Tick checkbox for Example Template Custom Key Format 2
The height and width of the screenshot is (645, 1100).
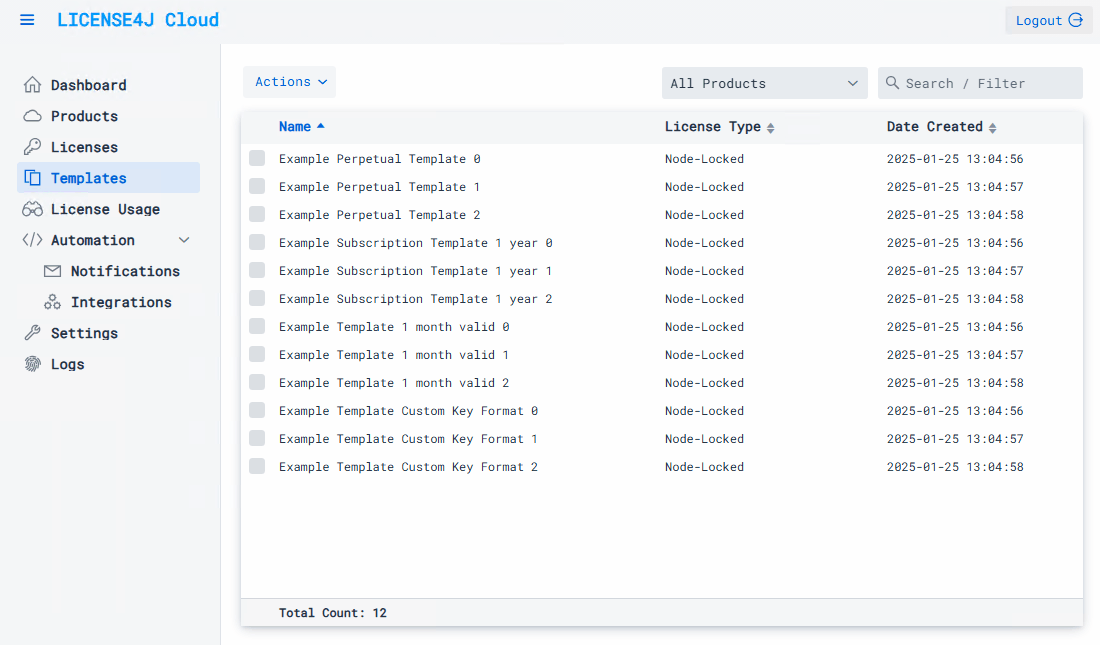(x=257, y=466)
